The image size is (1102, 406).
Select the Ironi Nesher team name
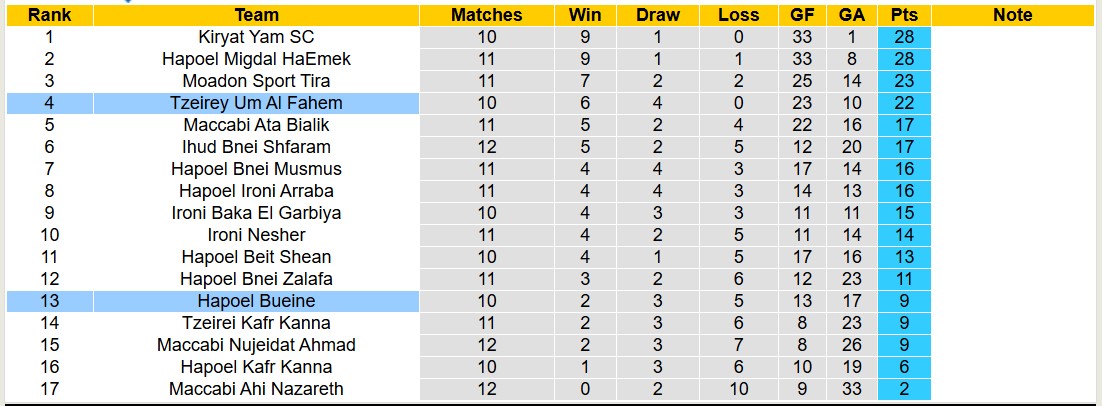point(256,235)
